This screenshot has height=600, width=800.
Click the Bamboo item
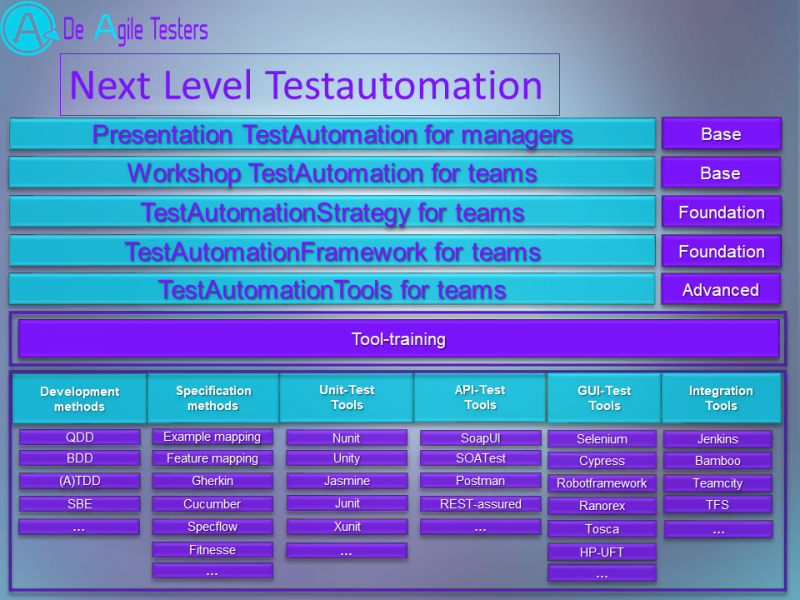[x=718, y=461]
